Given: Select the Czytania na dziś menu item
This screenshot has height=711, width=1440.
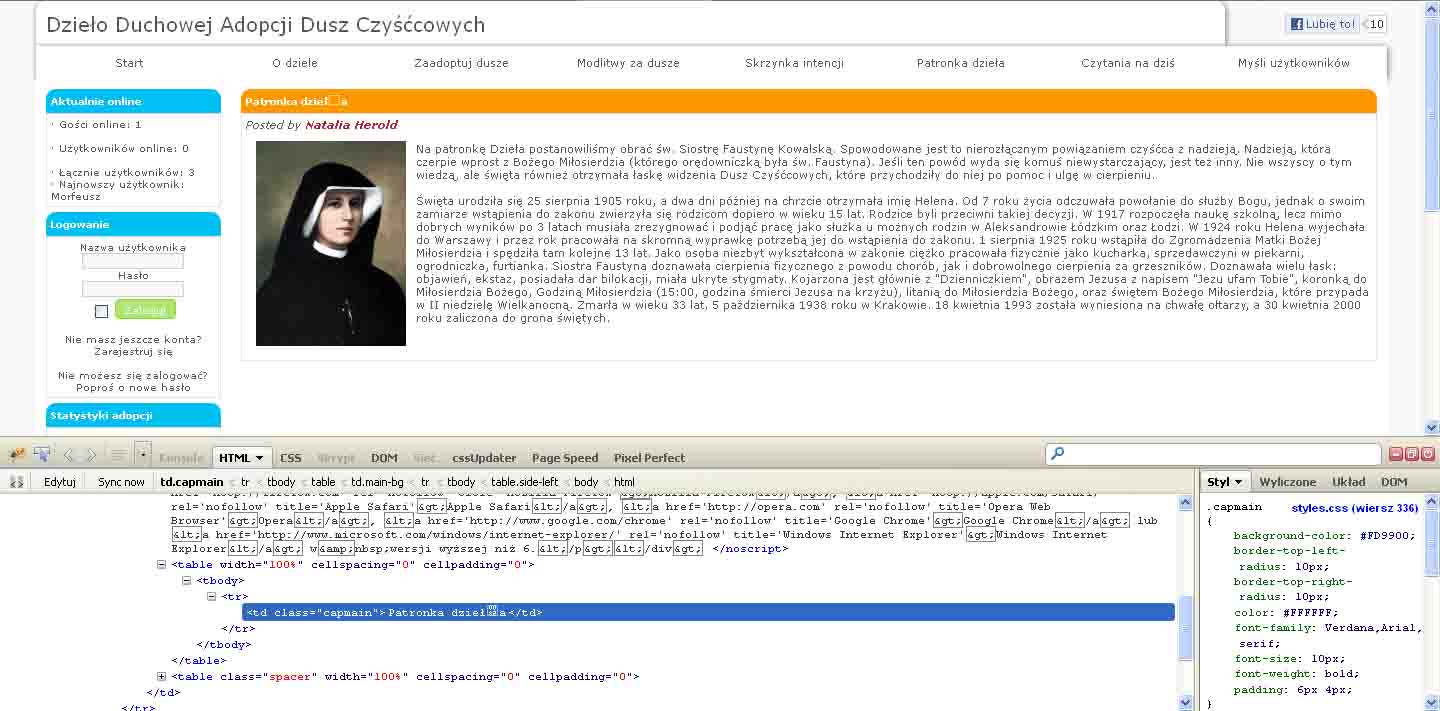Looking at the screenshot, I should tap(1127, 63).
